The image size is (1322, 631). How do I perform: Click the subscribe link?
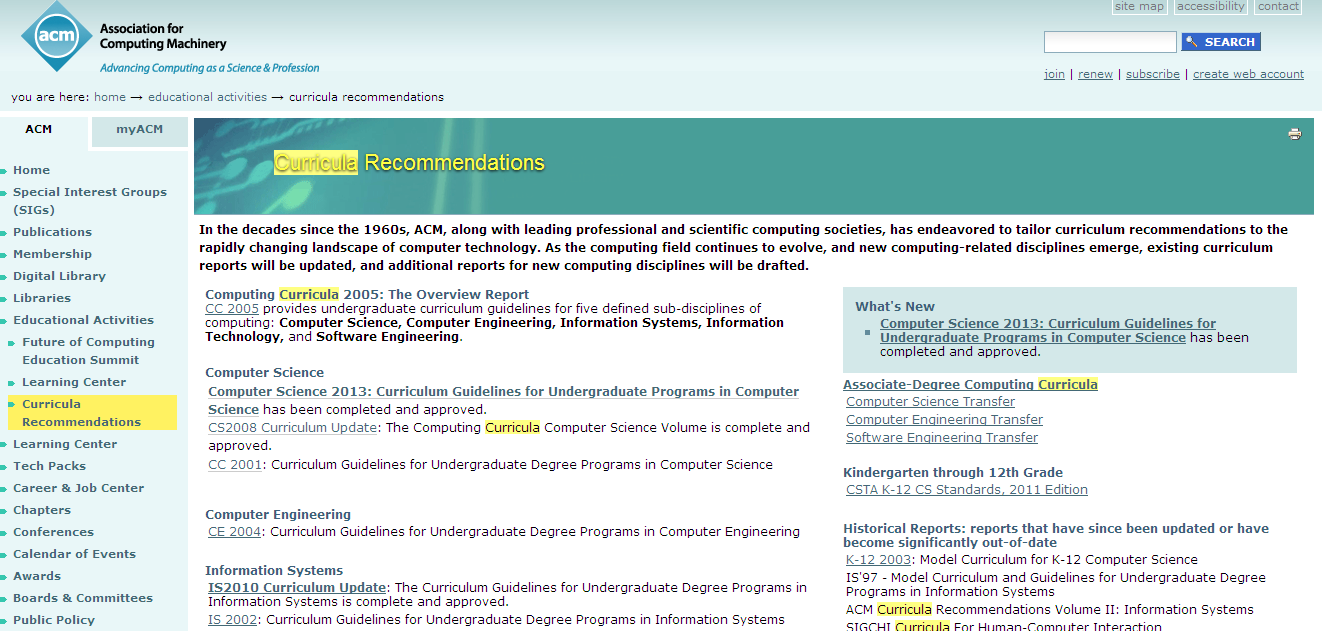pos(1153,74)
